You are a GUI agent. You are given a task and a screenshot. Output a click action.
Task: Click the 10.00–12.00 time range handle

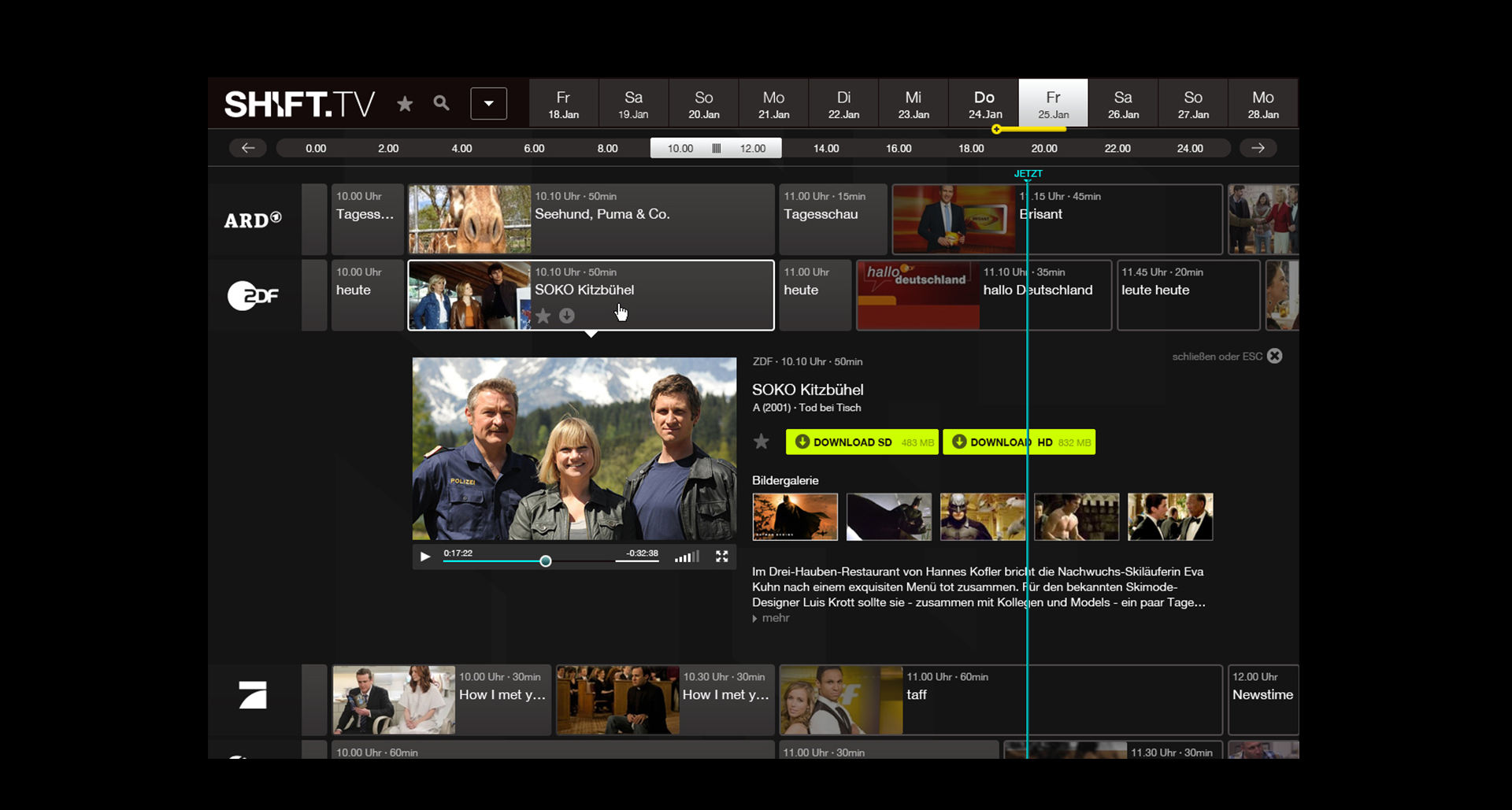[x=716, y=148]
